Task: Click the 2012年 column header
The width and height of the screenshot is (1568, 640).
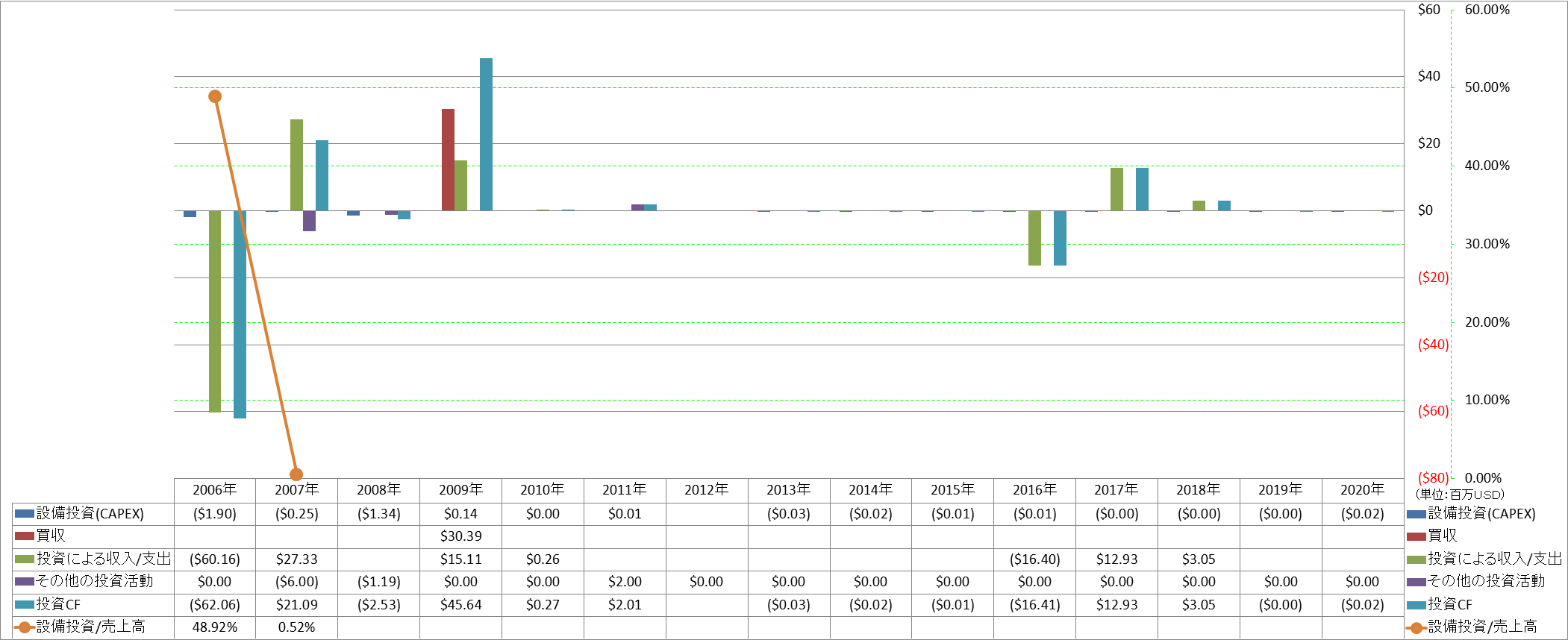Action: (x=706, y=490)
